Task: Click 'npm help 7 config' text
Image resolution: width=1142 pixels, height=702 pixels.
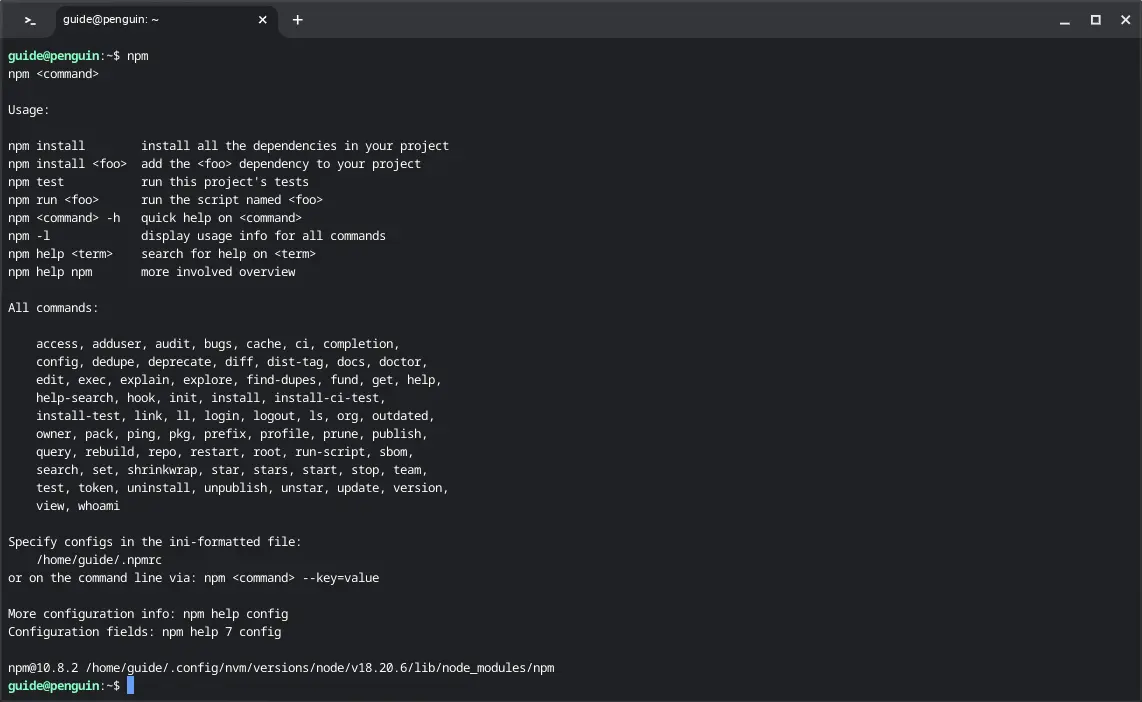Action: click(x=222, y=632)
